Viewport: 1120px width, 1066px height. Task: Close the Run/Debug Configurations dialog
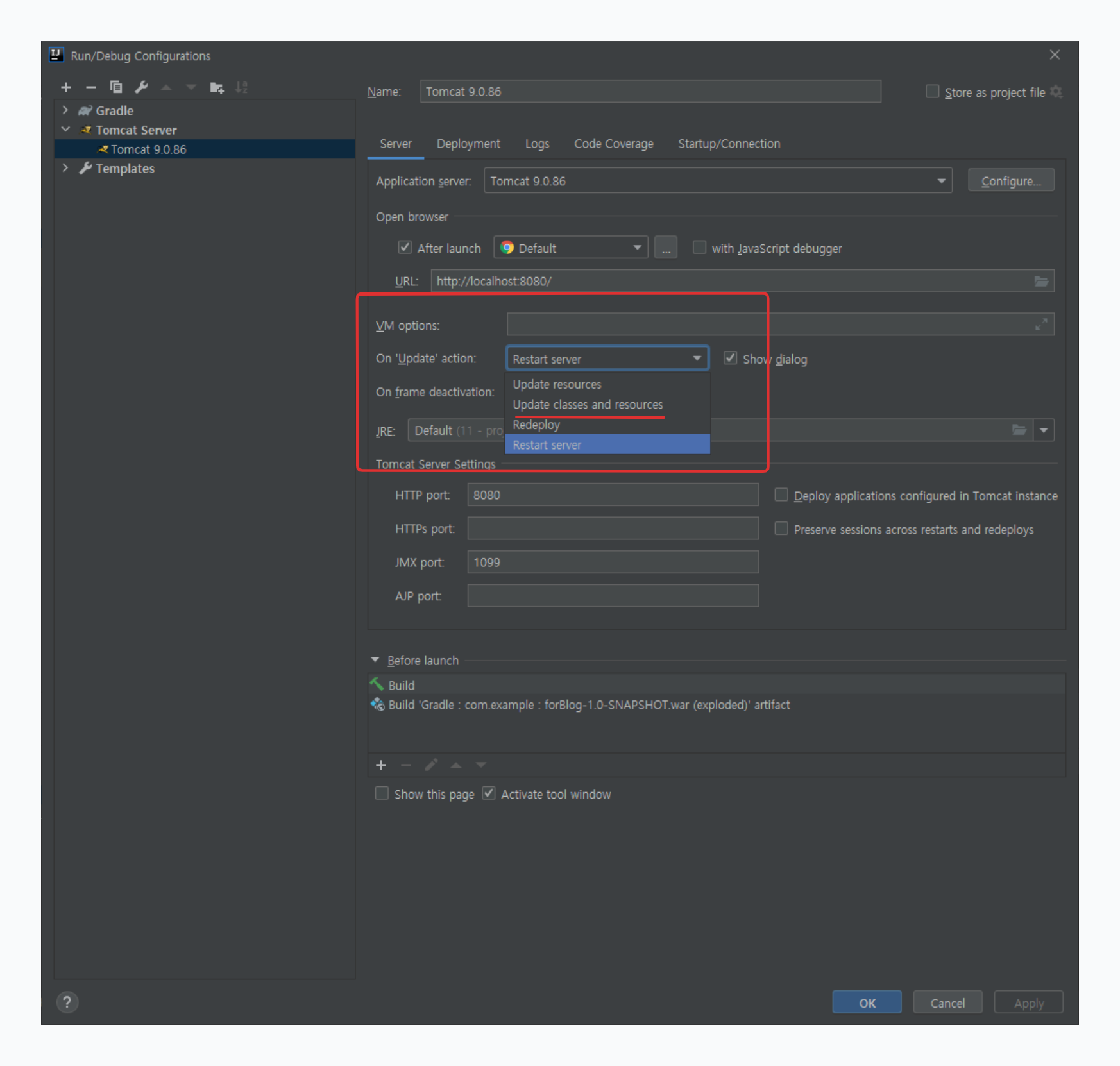tap(1055, 55)
